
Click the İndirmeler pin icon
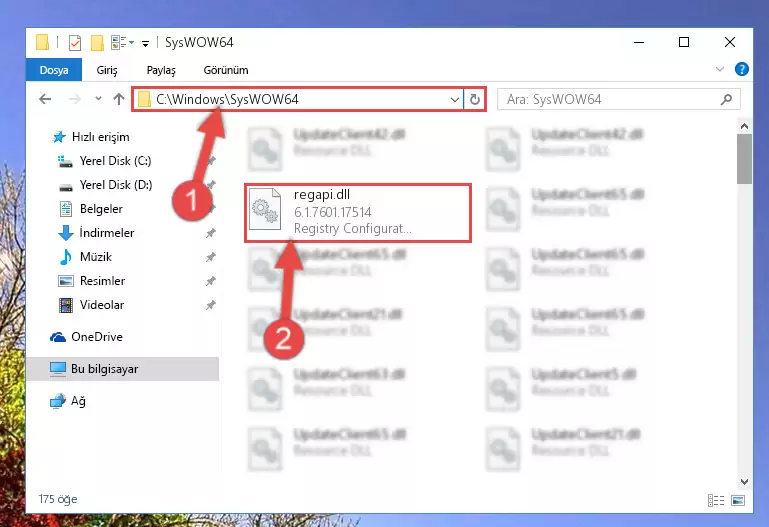pos(210,233)
